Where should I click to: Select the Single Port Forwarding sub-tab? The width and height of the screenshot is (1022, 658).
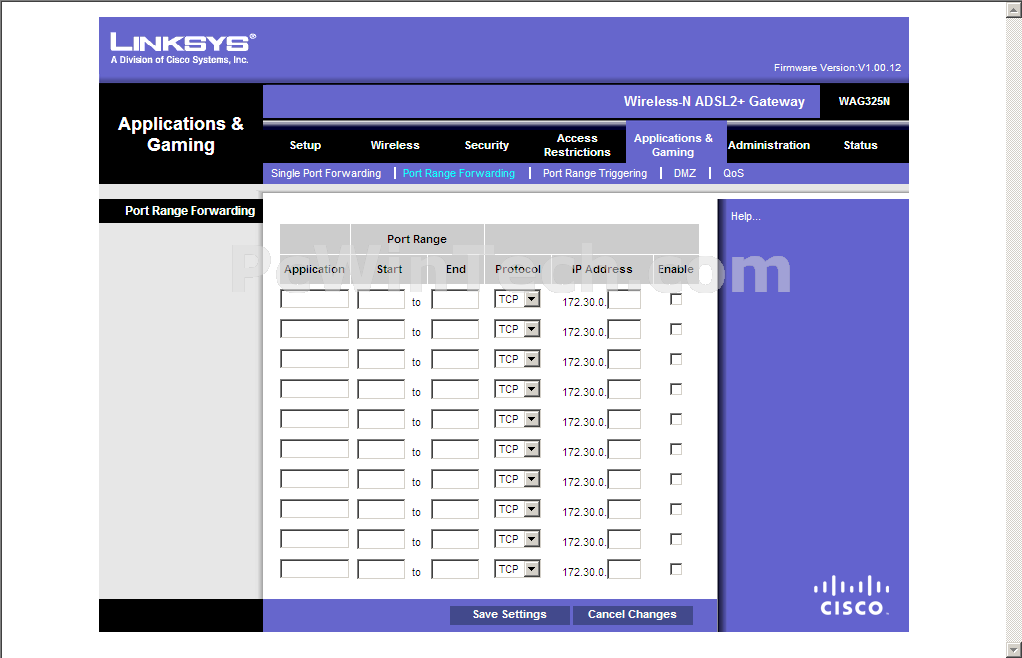[326, 173]
